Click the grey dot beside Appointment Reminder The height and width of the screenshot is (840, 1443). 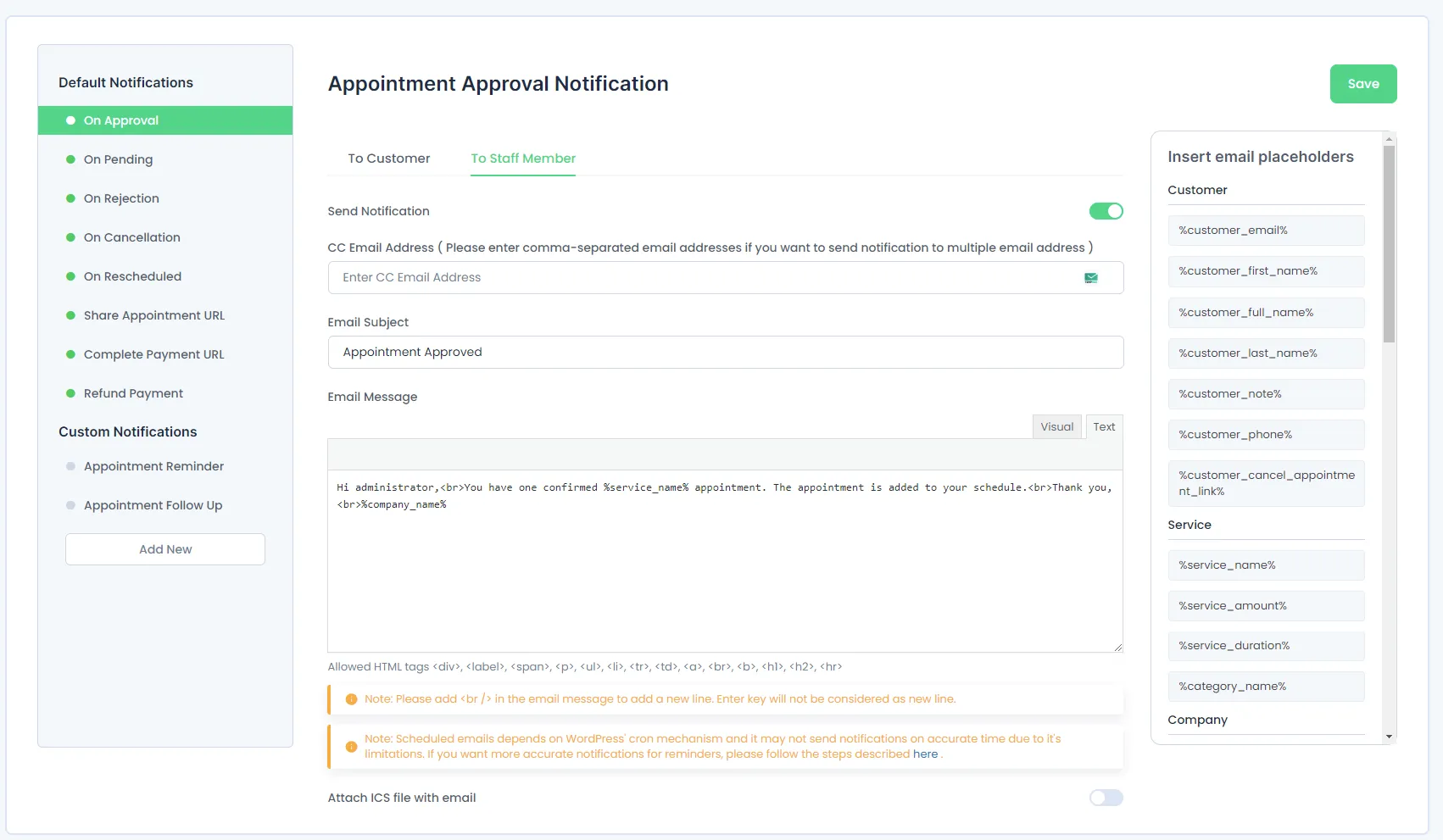[x=71, y=466]
